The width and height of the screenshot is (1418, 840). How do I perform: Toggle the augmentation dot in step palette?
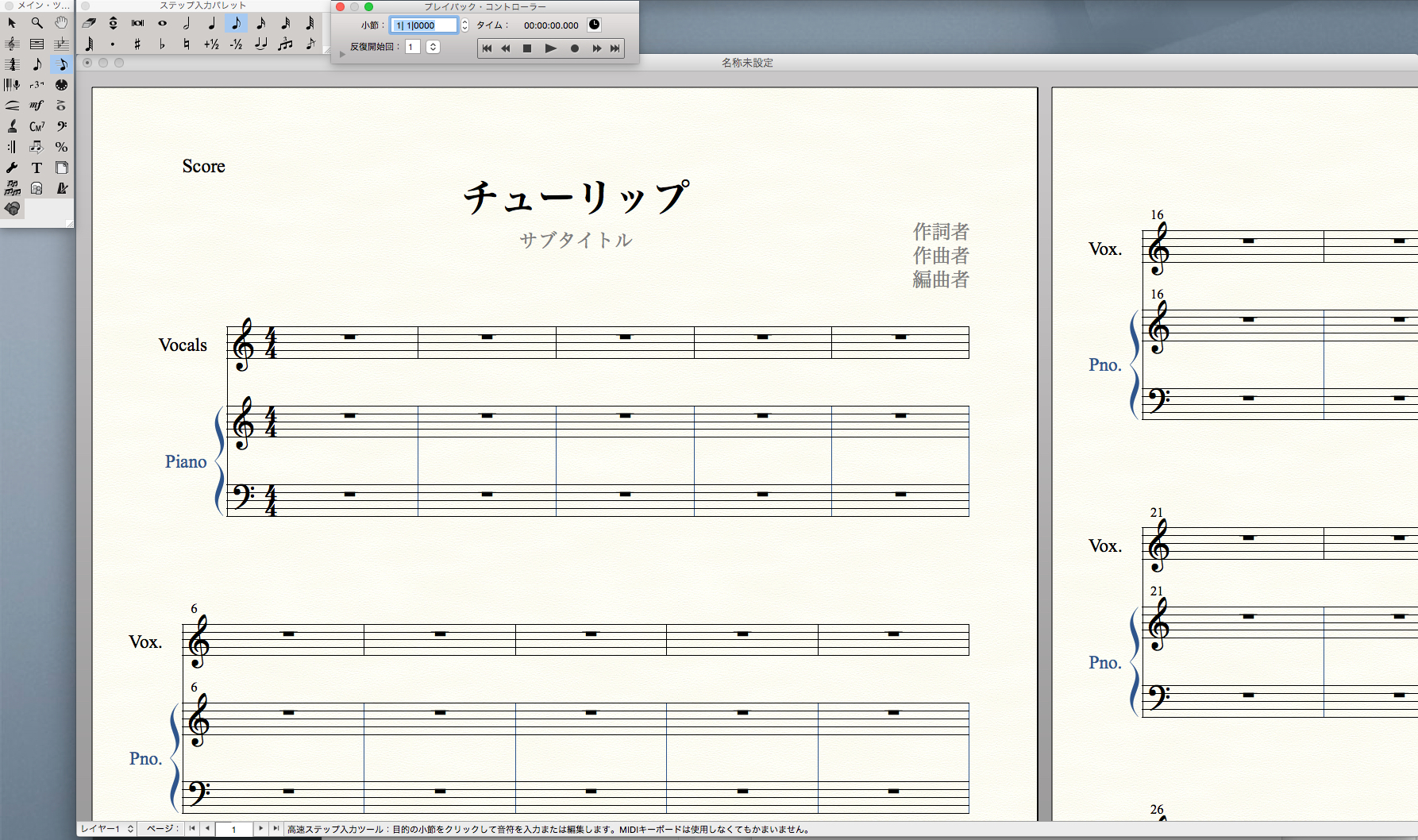pos(113,44)
